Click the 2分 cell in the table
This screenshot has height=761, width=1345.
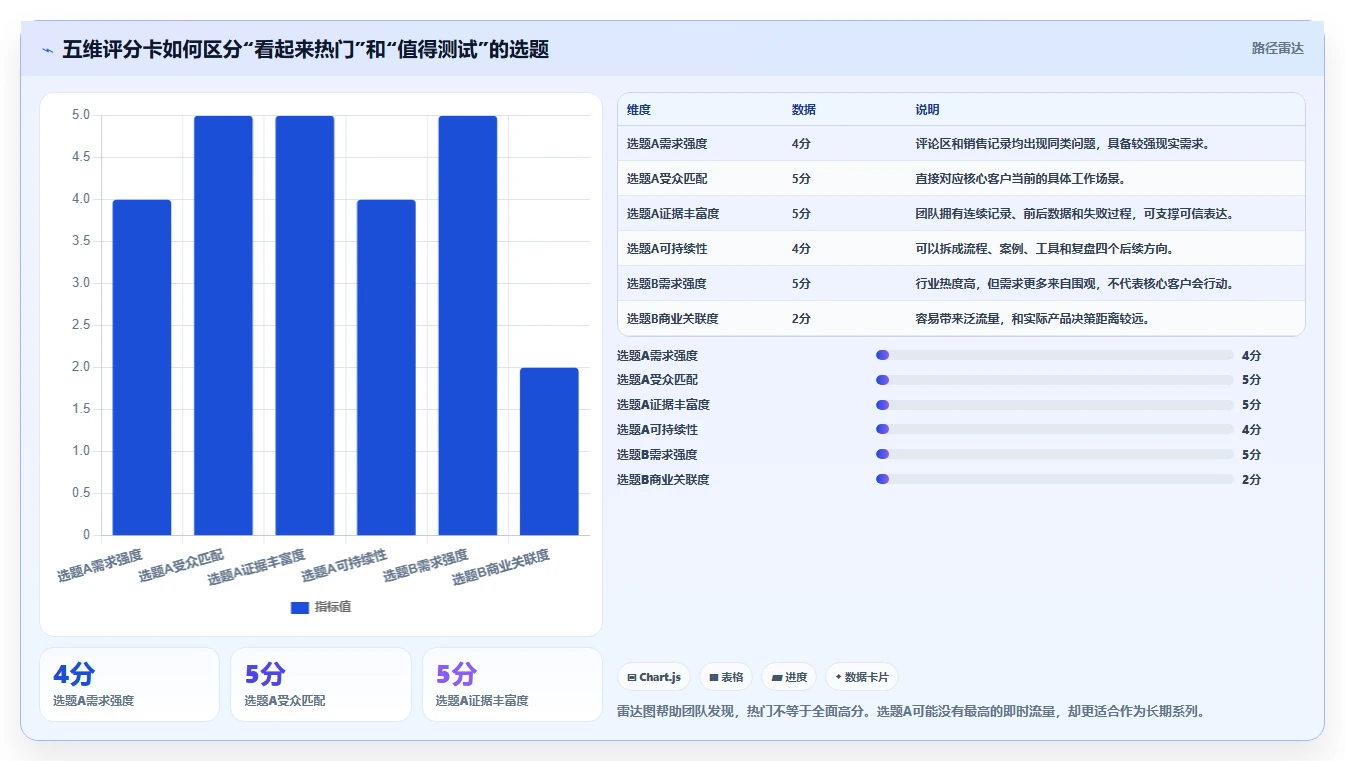[801, 319]
